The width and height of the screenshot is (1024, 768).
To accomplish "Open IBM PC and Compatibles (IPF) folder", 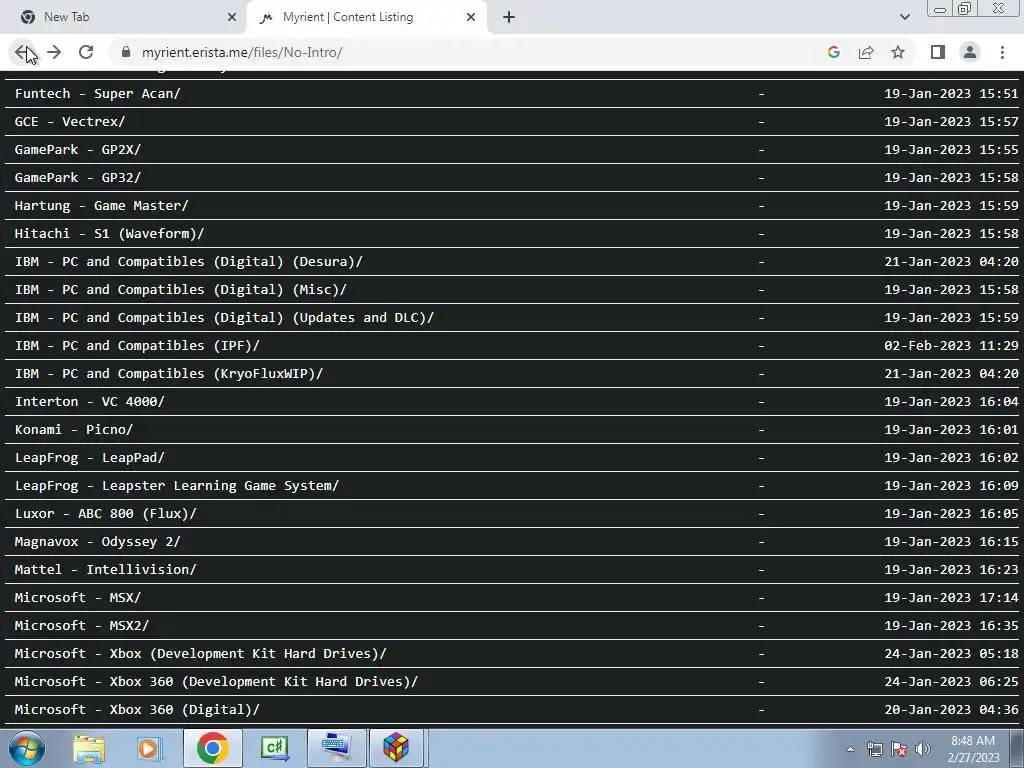I will point(137,345).
